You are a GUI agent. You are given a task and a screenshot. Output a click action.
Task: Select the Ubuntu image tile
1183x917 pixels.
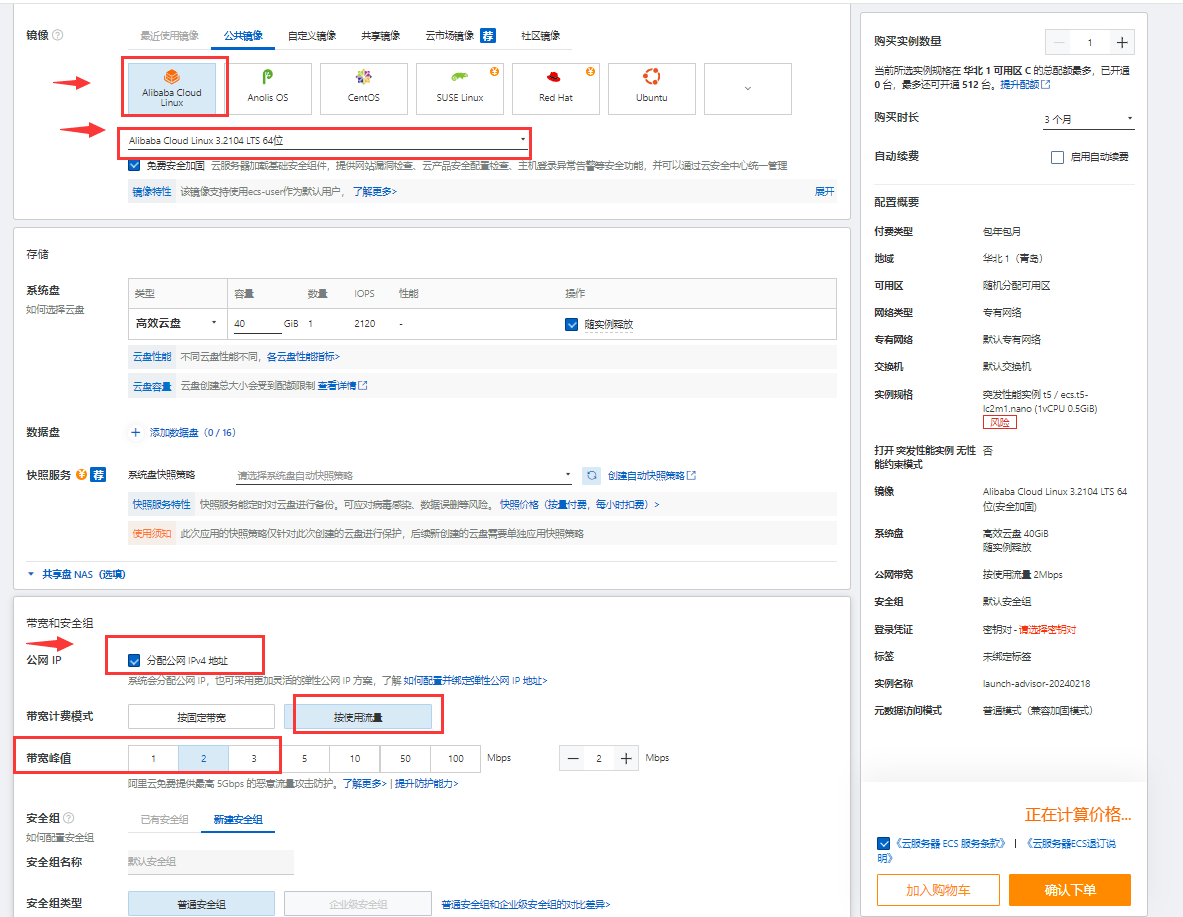click(x=651, y=88)
